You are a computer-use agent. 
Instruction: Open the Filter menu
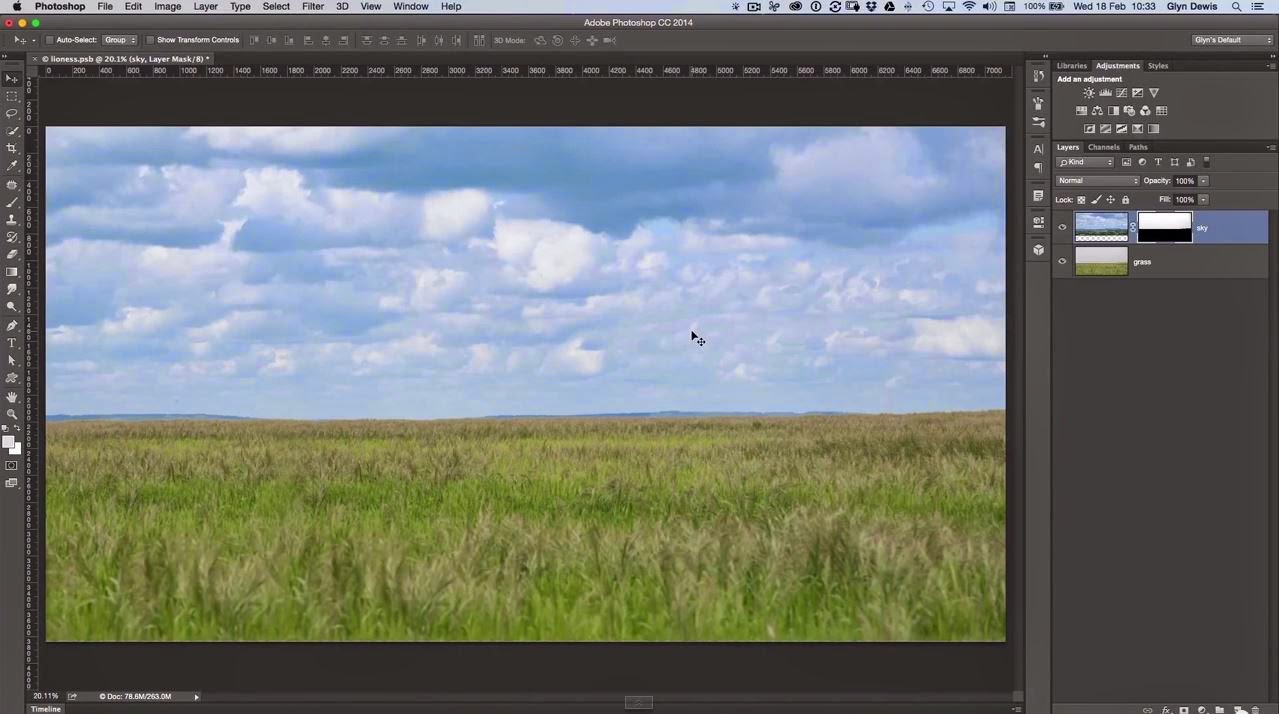pyautogui.click(x=312, y=7)
